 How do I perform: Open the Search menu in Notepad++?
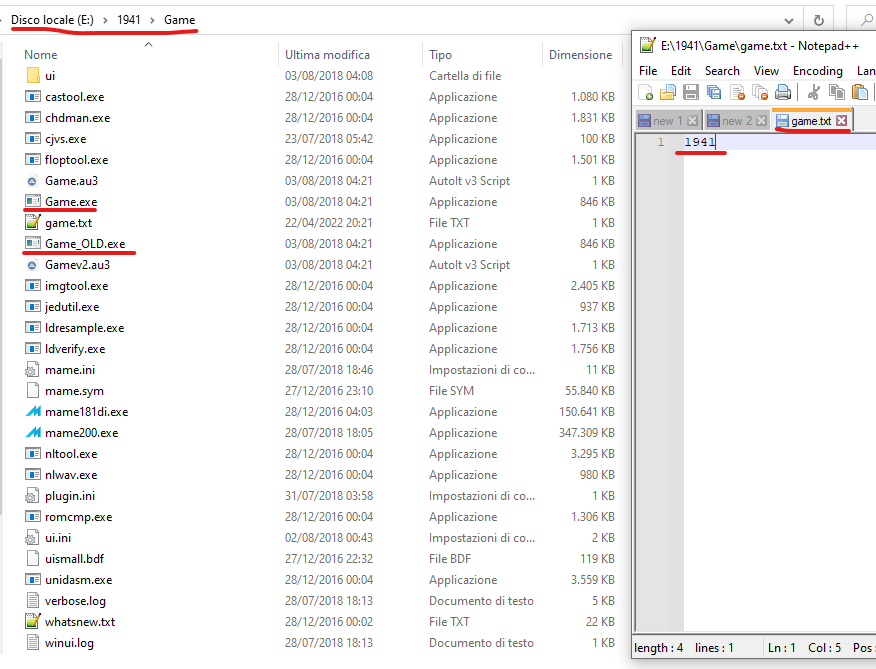coord(722,71)
